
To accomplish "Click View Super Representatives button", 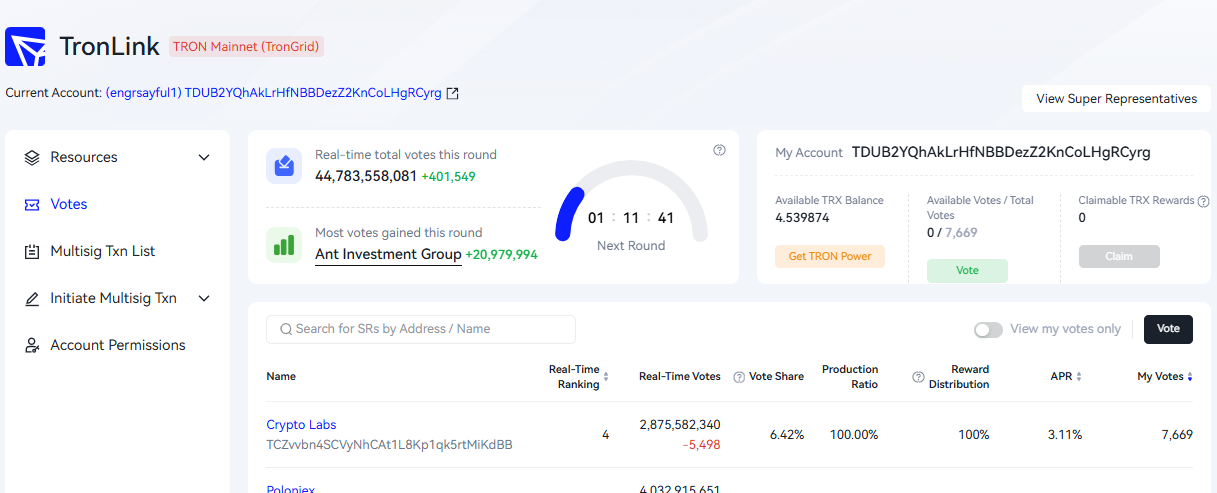I will pyautogui.click(x=1116, y=99).
